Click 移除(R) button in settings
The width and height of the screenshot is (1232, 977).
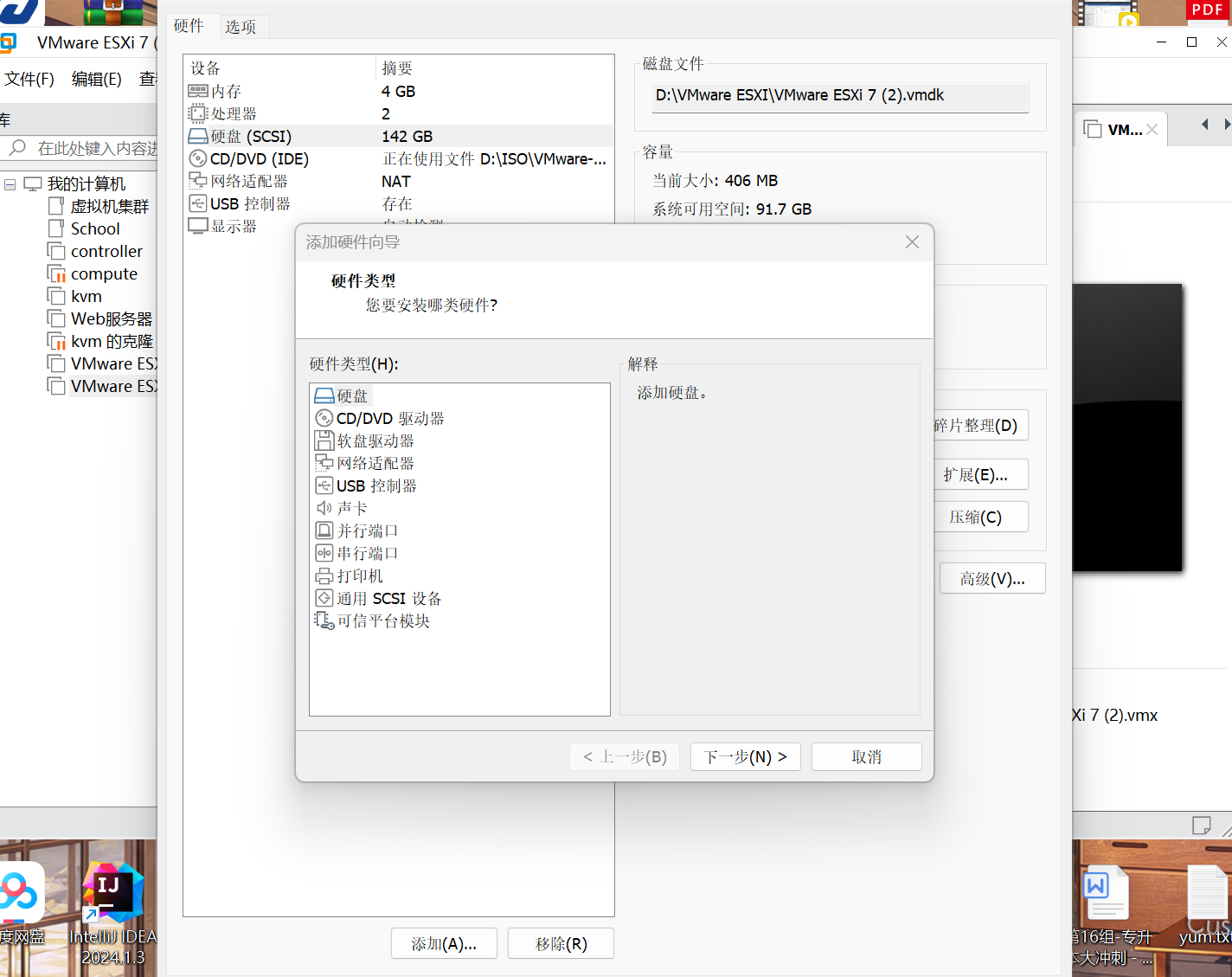click(561, 943)
